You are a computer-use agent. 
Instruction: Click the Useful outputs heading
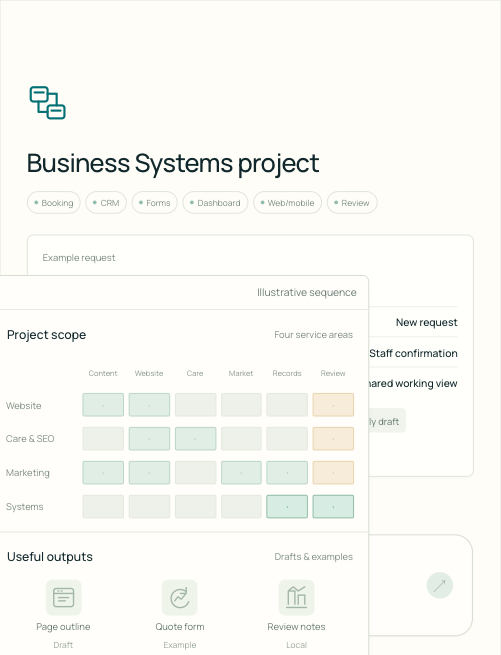point(50,557)
